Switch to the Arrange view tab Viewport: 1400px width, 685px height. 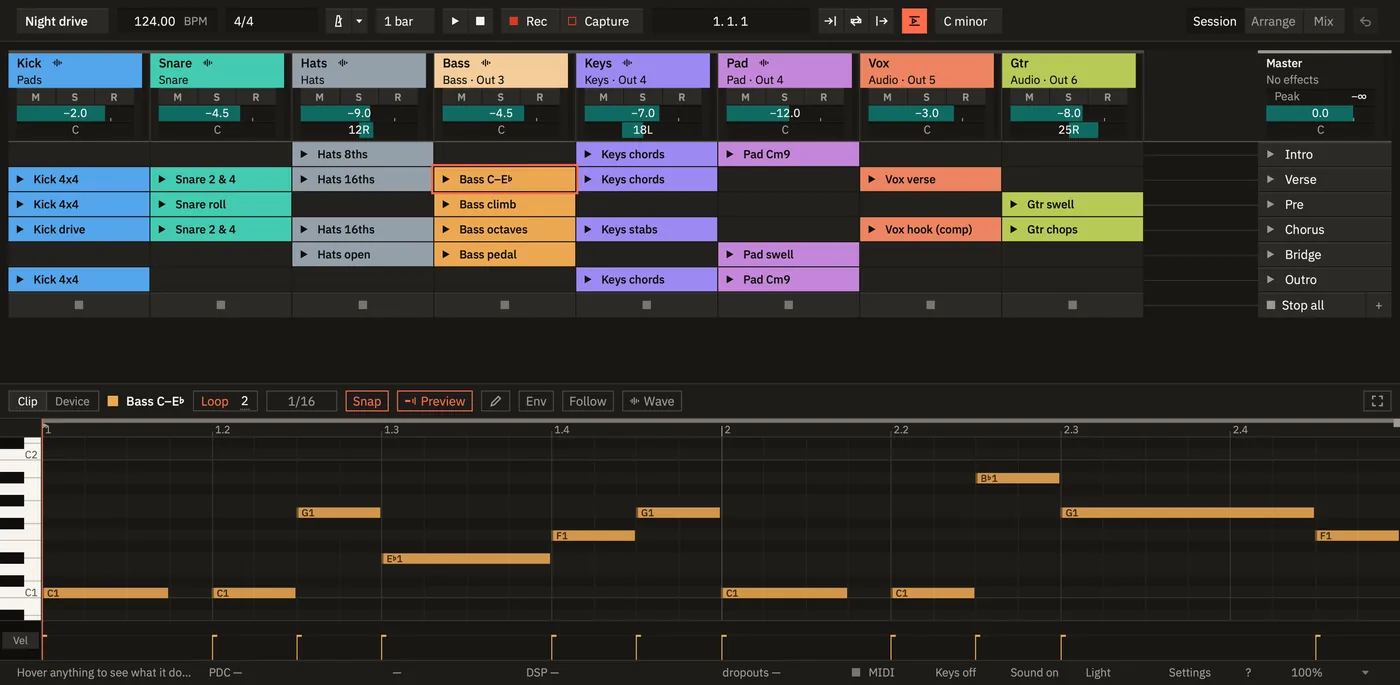(x=1273, y=21)
